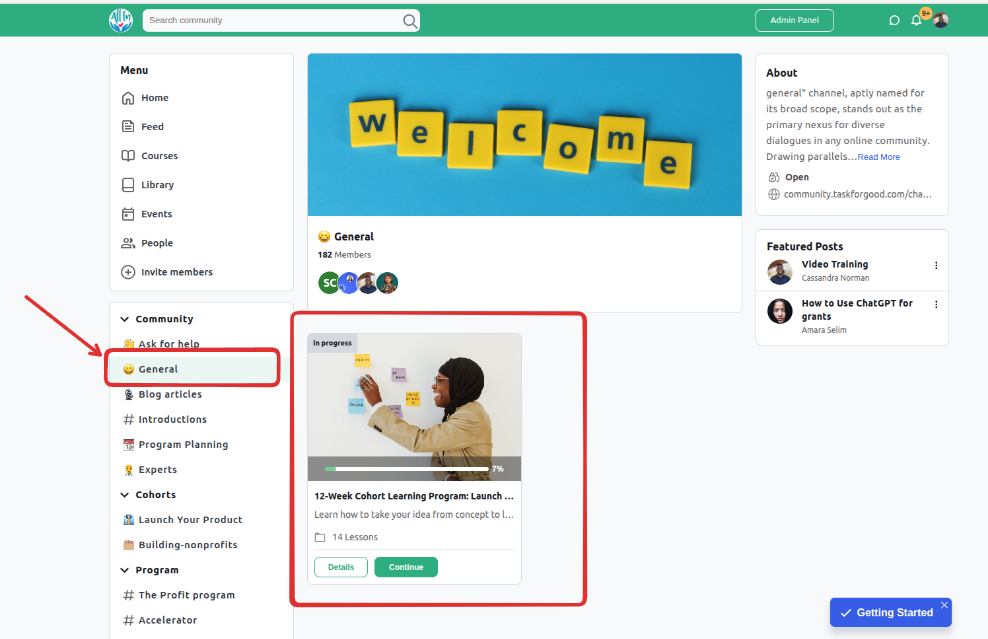Open the notifications bell
The image size is (988, 639).
(916, 20)
